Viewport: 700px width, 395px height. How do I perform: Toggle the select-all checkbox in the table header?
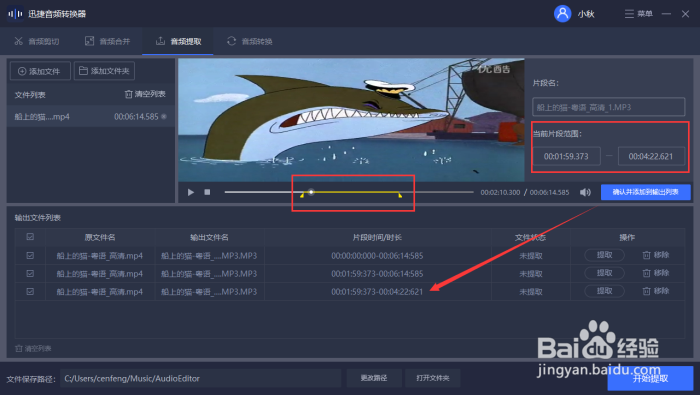pyautogui.click(x=30, y=237)
